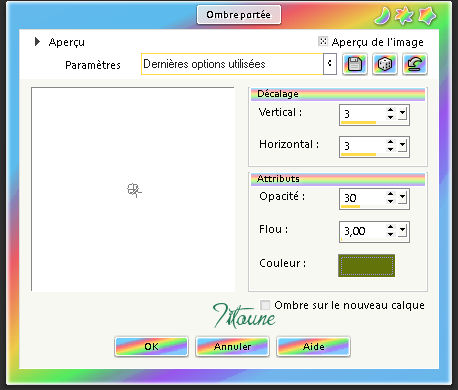Increase the Opacité value

390,194
